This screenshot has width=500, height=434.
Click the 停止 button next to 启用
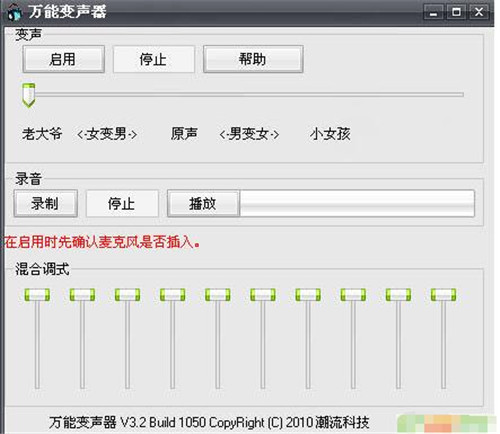pos(154,59)
